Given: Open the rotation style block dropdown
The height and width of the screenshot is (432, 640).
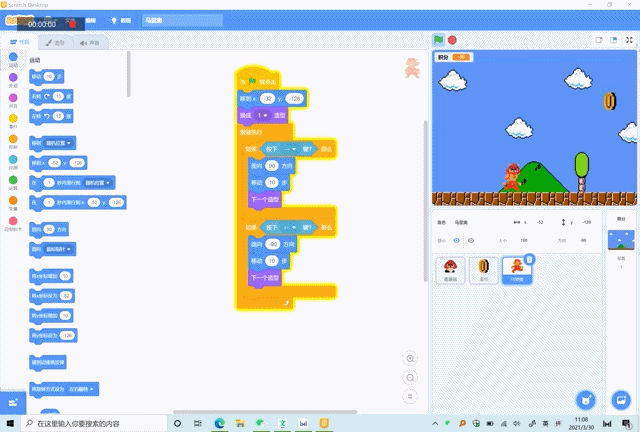Looking at the screenshot, I should point(81,389).
